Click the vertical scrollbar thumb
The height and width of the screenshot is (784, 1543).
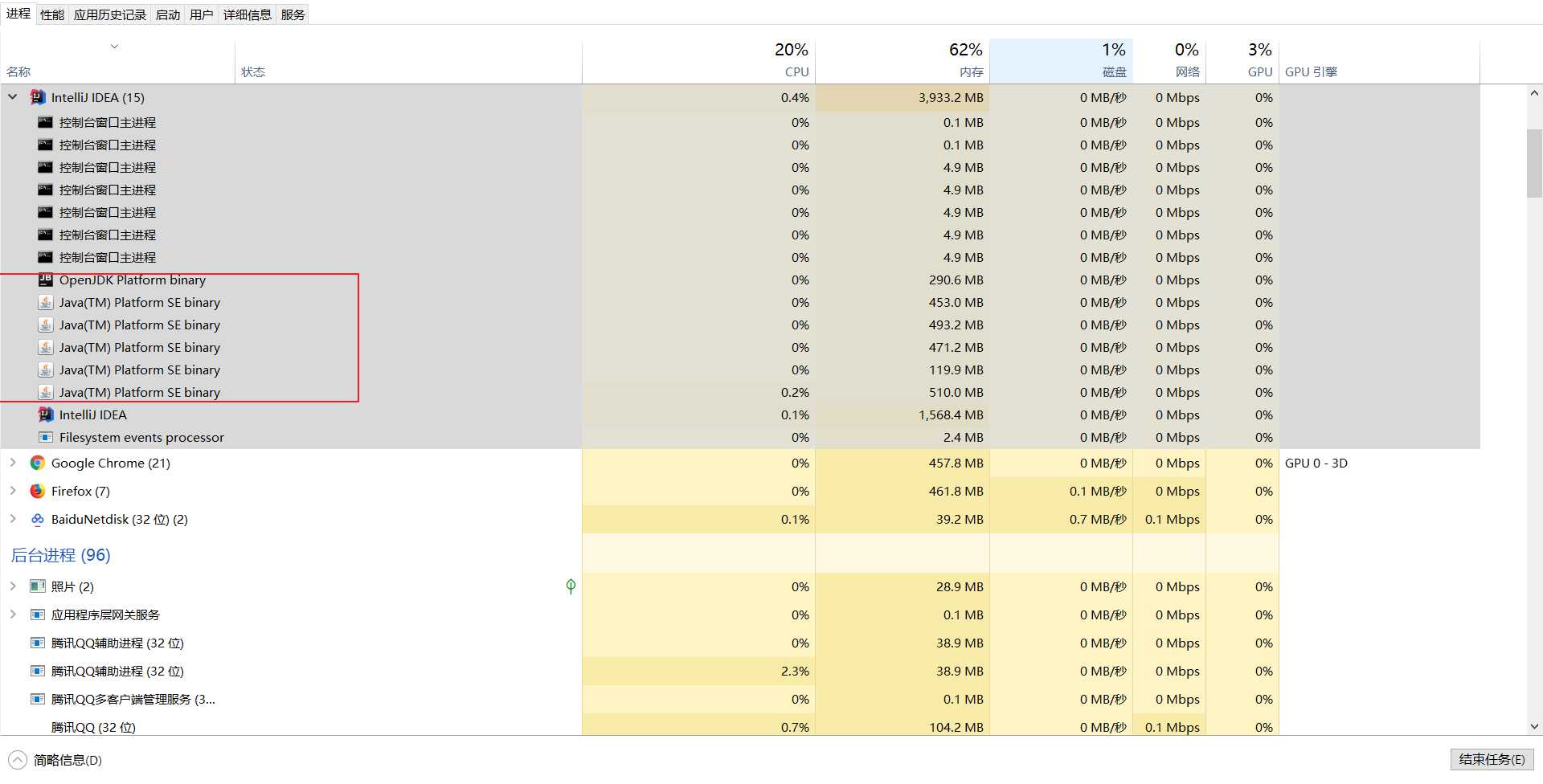click(1534, 163)
